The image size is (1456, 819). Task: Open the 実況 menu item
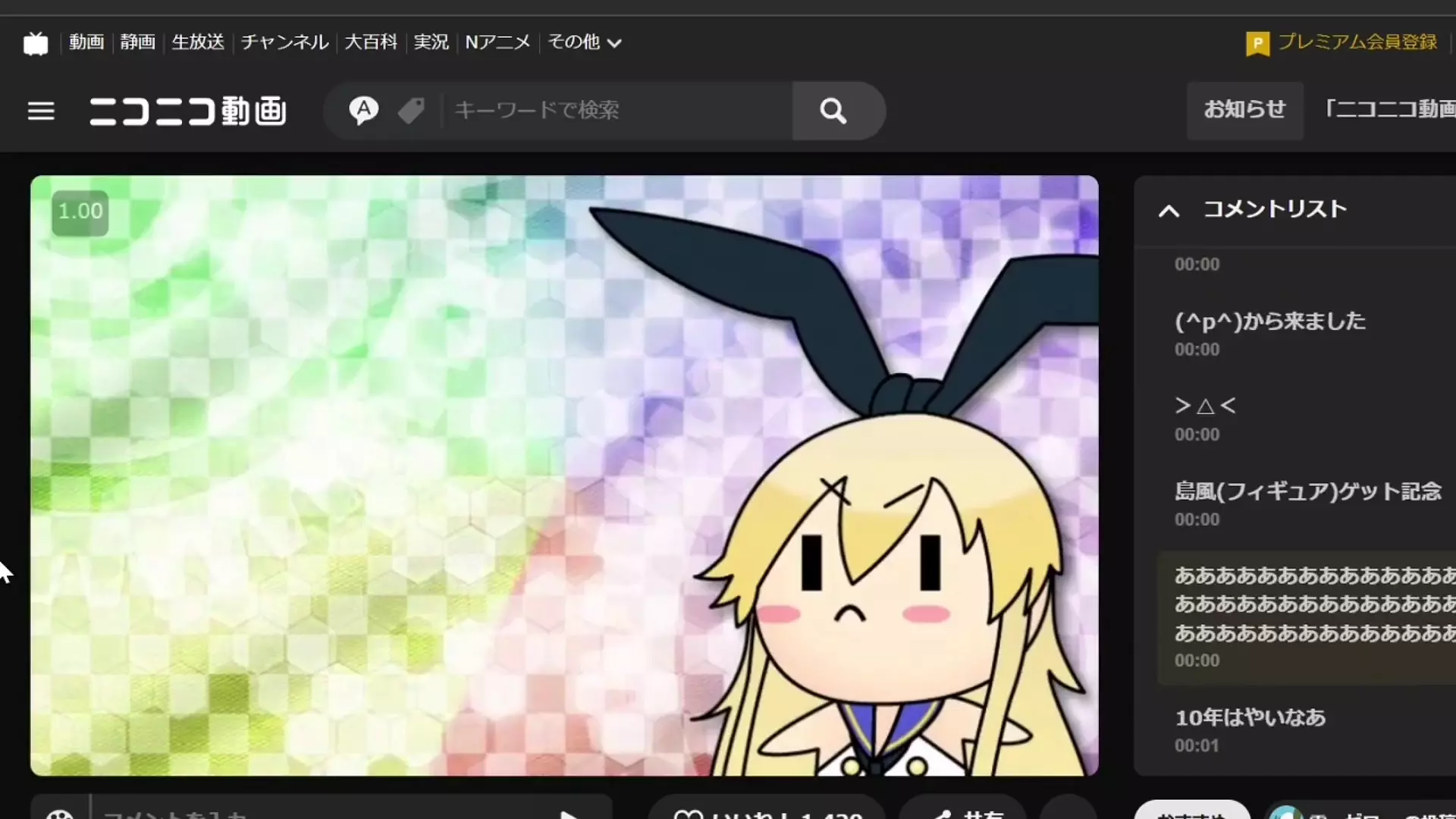point(431,42)
